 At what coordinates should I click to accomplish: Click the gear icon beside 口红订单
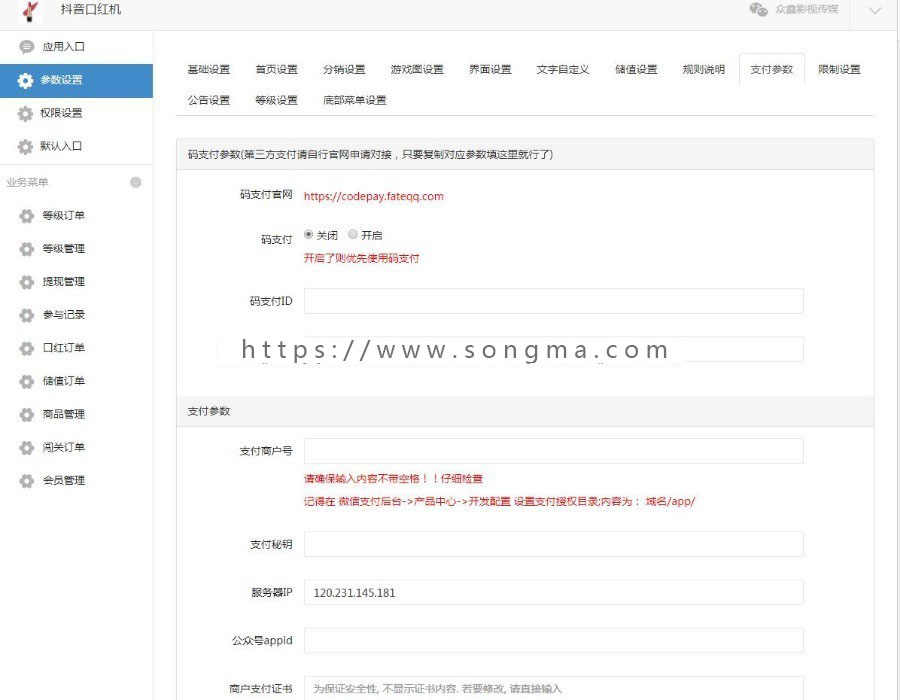tap(27, 348)
